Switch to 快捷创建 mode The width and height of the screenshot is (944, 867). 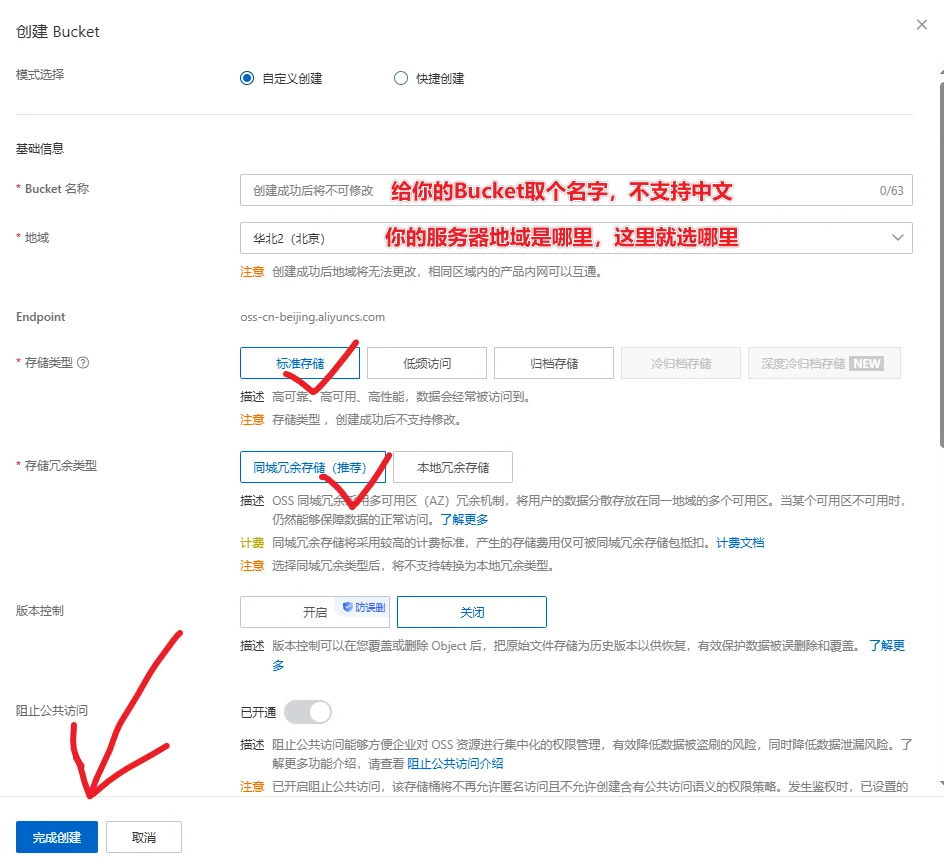click(x=400, y=77)
